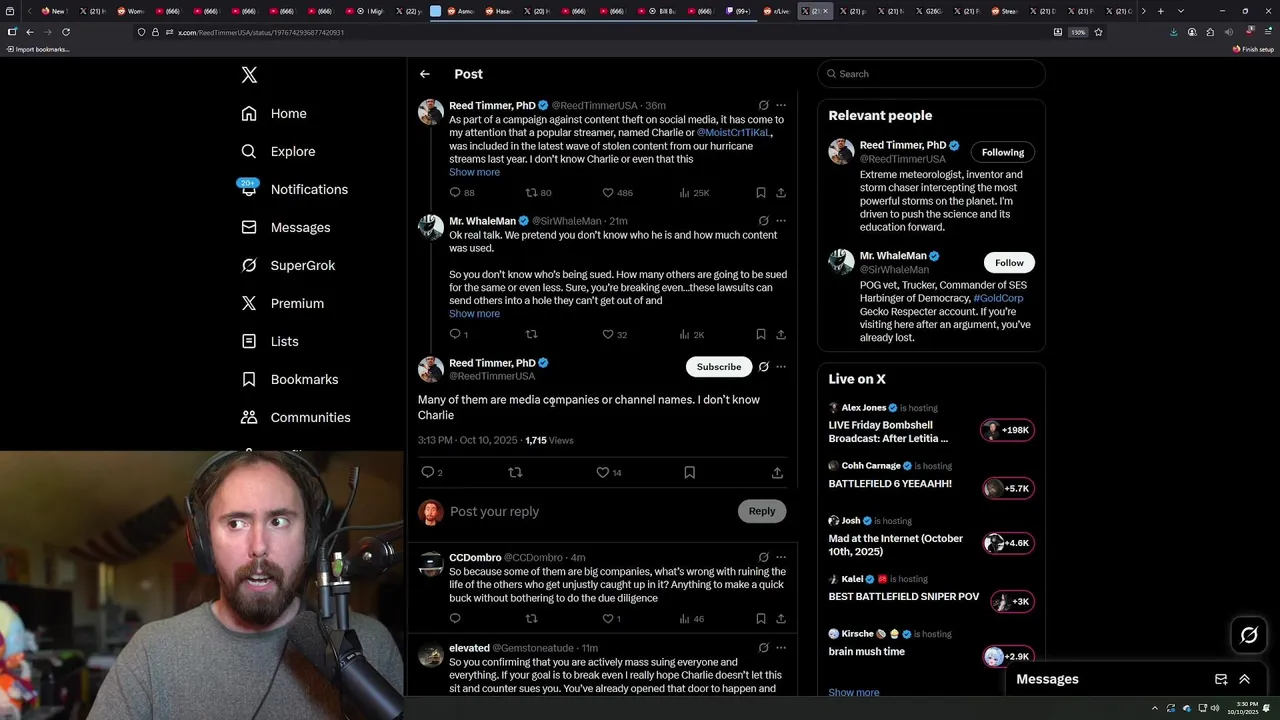Open more options on Reed Timmer's first post

pyautogui.click(x=781, y=105)
